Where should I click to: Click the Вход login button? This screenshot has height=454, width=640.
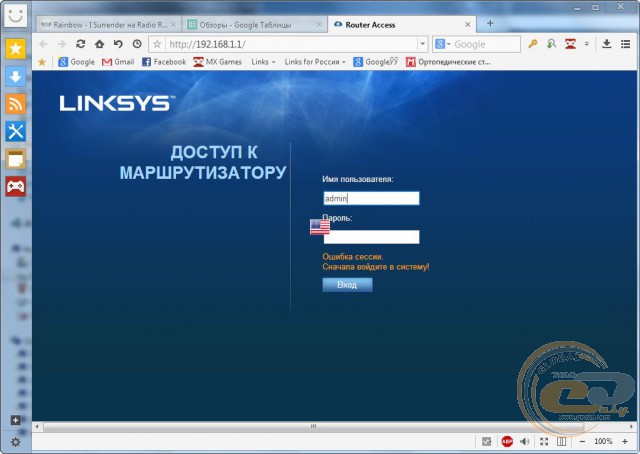click(347, 285)
